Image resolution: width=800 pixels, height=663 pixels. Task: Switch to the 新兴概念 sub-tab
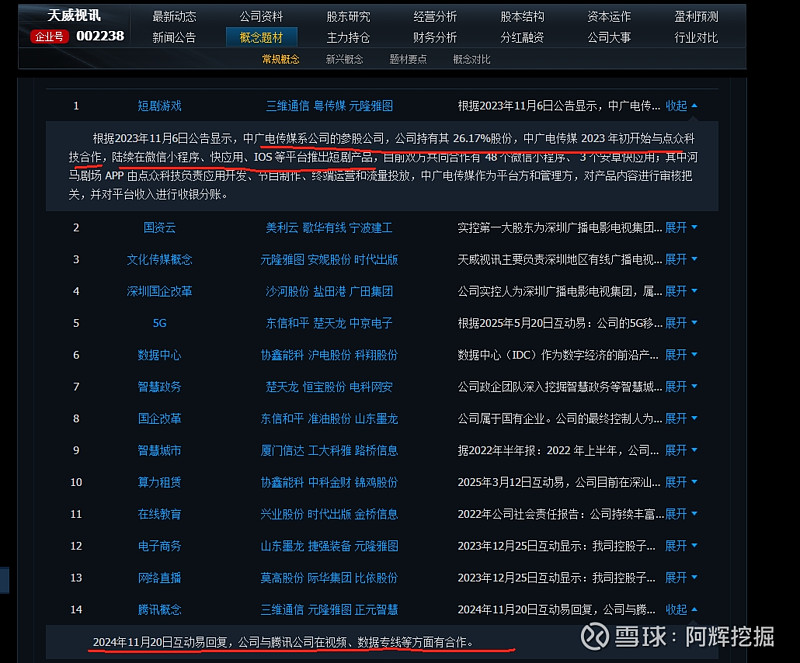[344, 59]
